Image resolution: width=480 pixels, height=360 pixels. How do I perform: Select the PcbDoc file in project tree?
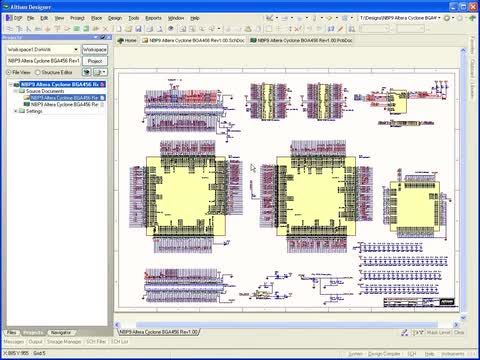(x=64, y=104)
